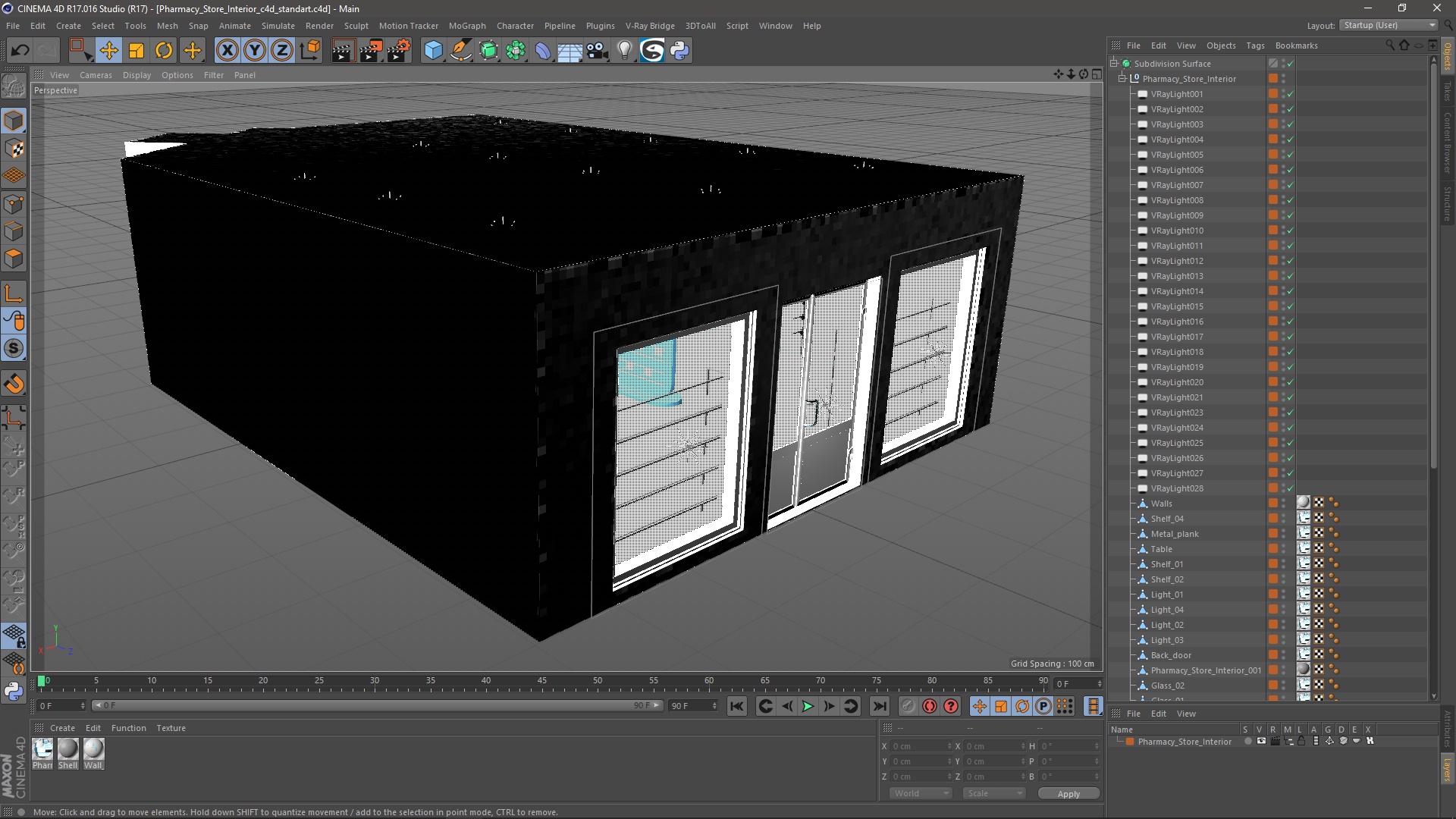This screenshot has height=819, width=1456.
Task: Open the MoGraph menu
Action: click(466, 26)
